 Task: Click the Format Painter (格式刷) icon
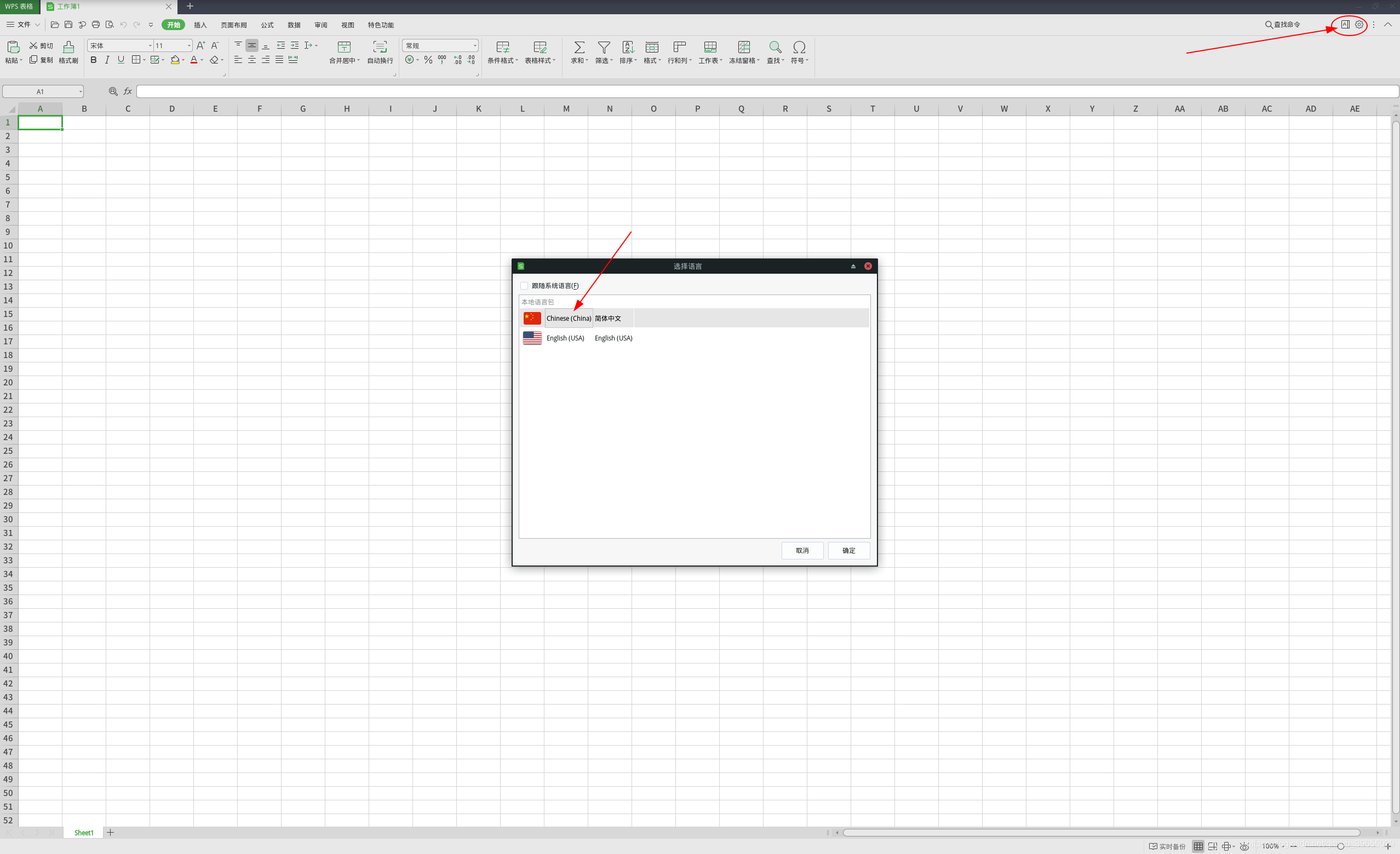pyautogui.click(x=68, y=47)
